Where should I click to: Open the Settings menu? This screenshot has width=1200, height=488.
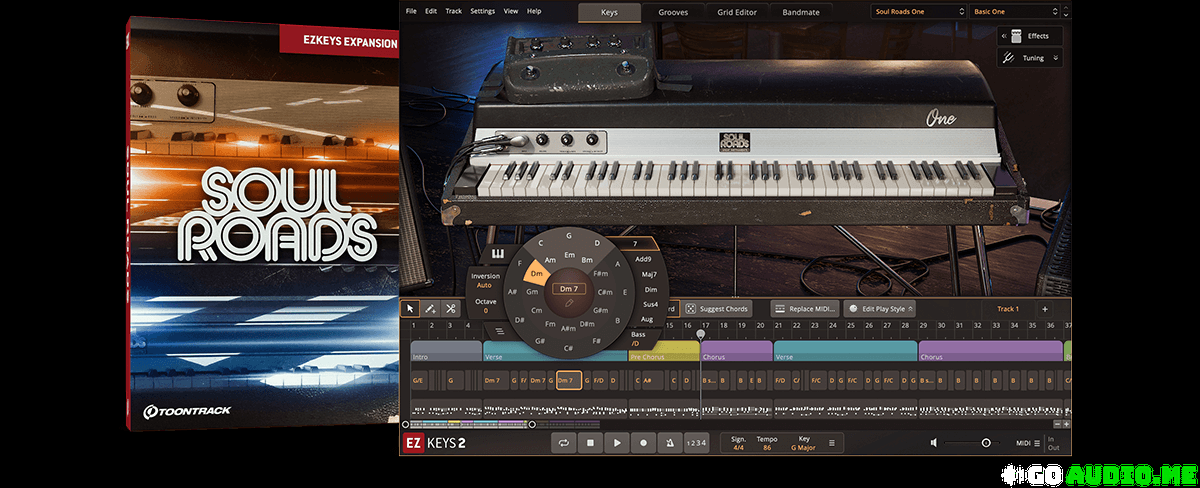click(x=482, y=11)
